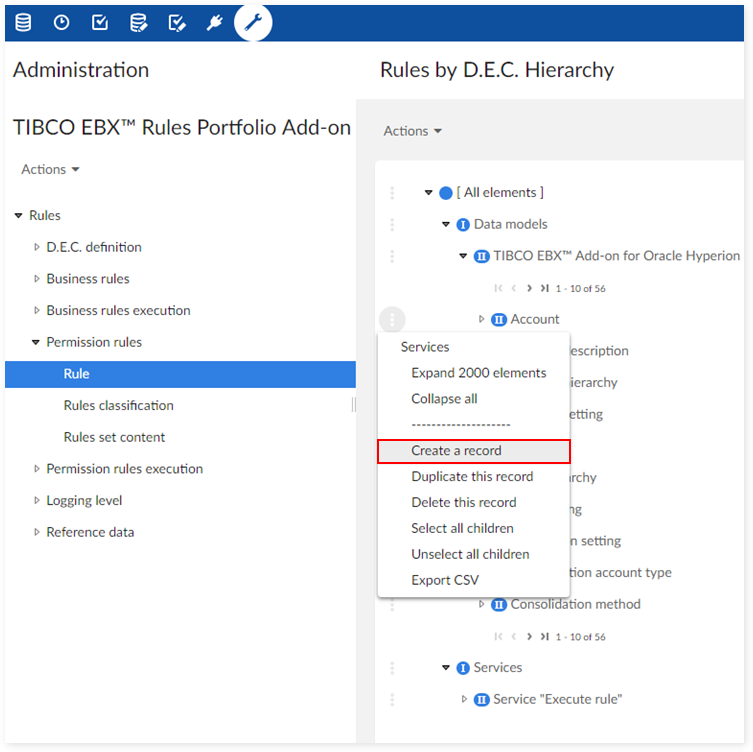Image resolution: width=753 pixels, height=752 pixels.
Task: Choose Unselect all children menu entry
Action: [474, 555]
